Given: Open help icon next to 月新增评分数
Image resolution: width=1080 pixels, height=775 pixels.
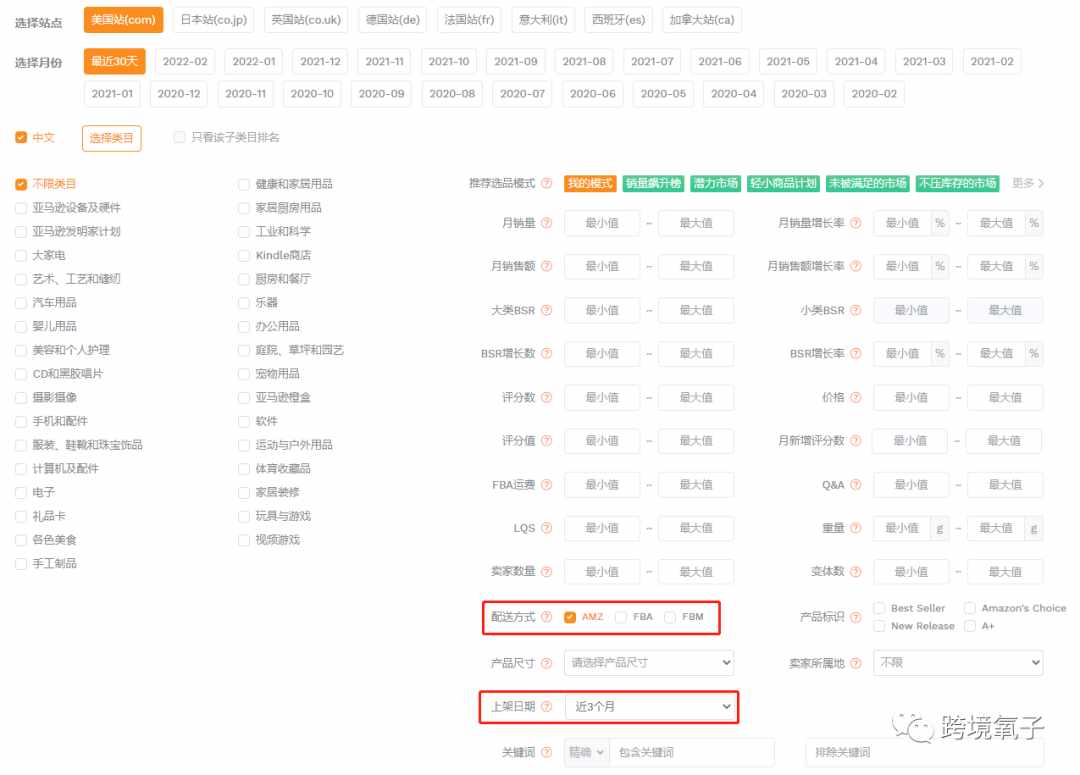Looking at the screenshot, I should 855,441.
